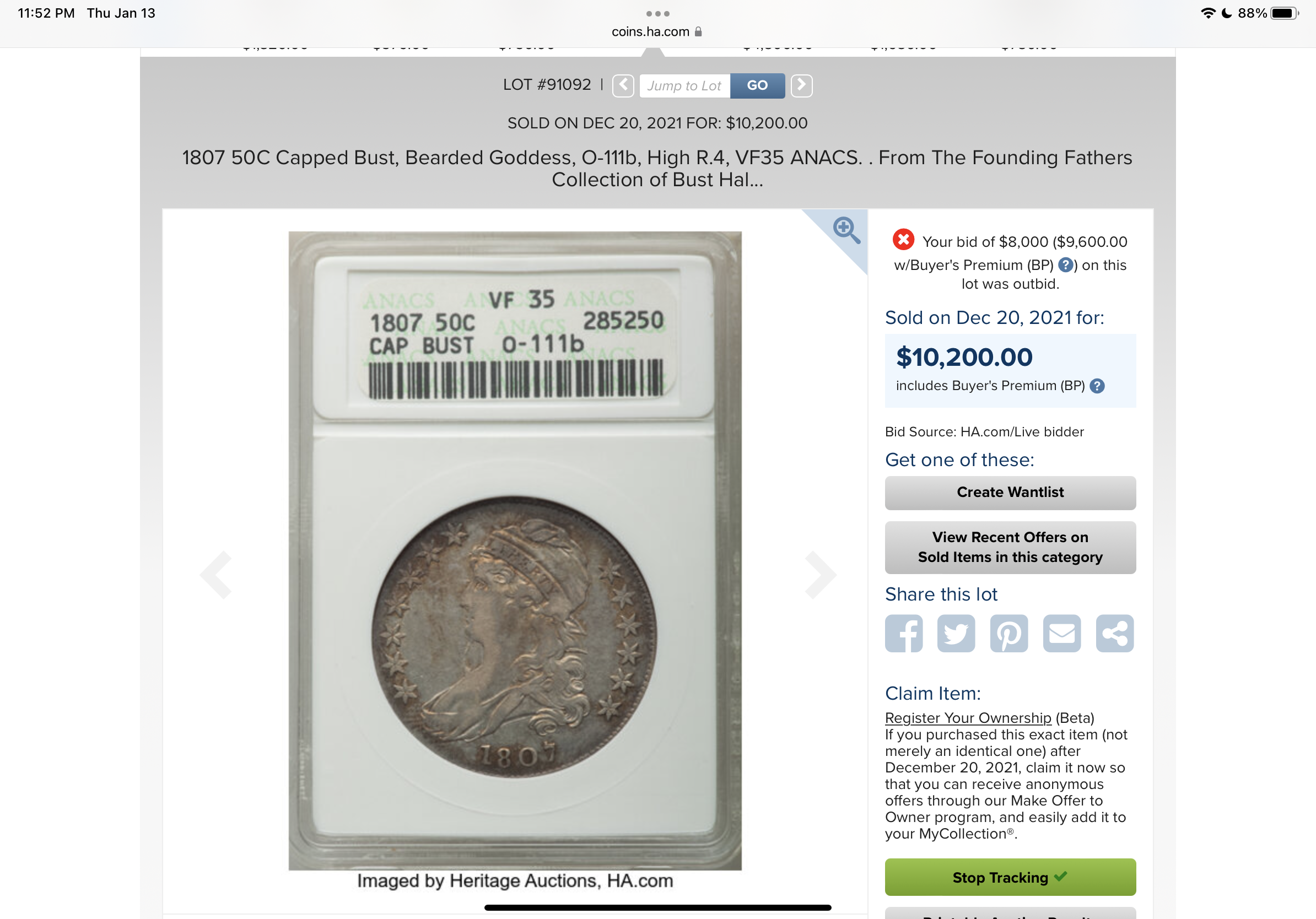This screenshot has width=1316, height=919.
Task: Tap the coins.ha.com address bar
Action: click(x=657, y=31)
